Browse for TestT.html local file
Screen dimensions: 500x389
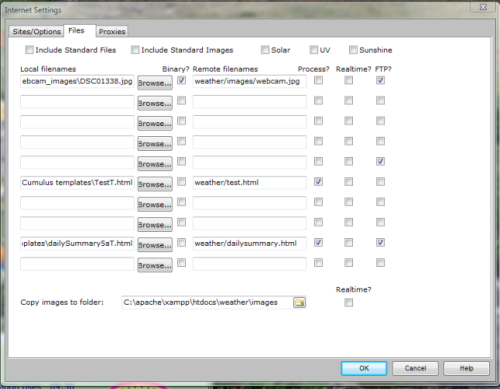(x=155, y=184)
